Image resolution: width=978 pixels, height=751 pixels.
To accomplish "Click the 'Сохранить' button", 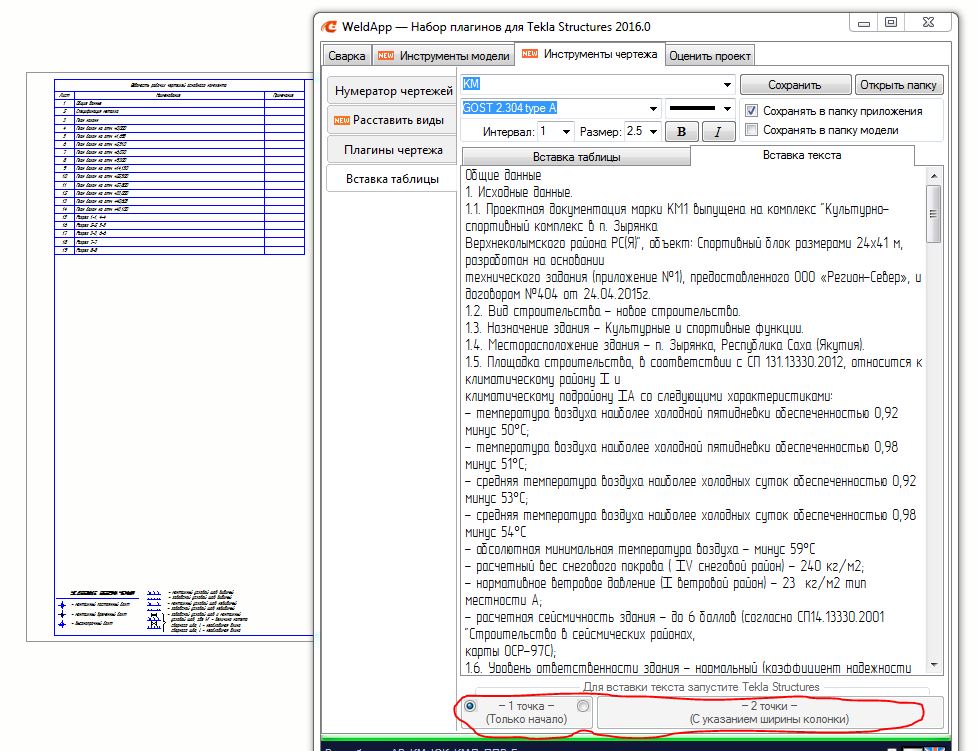I will click(x=795, y=85).
